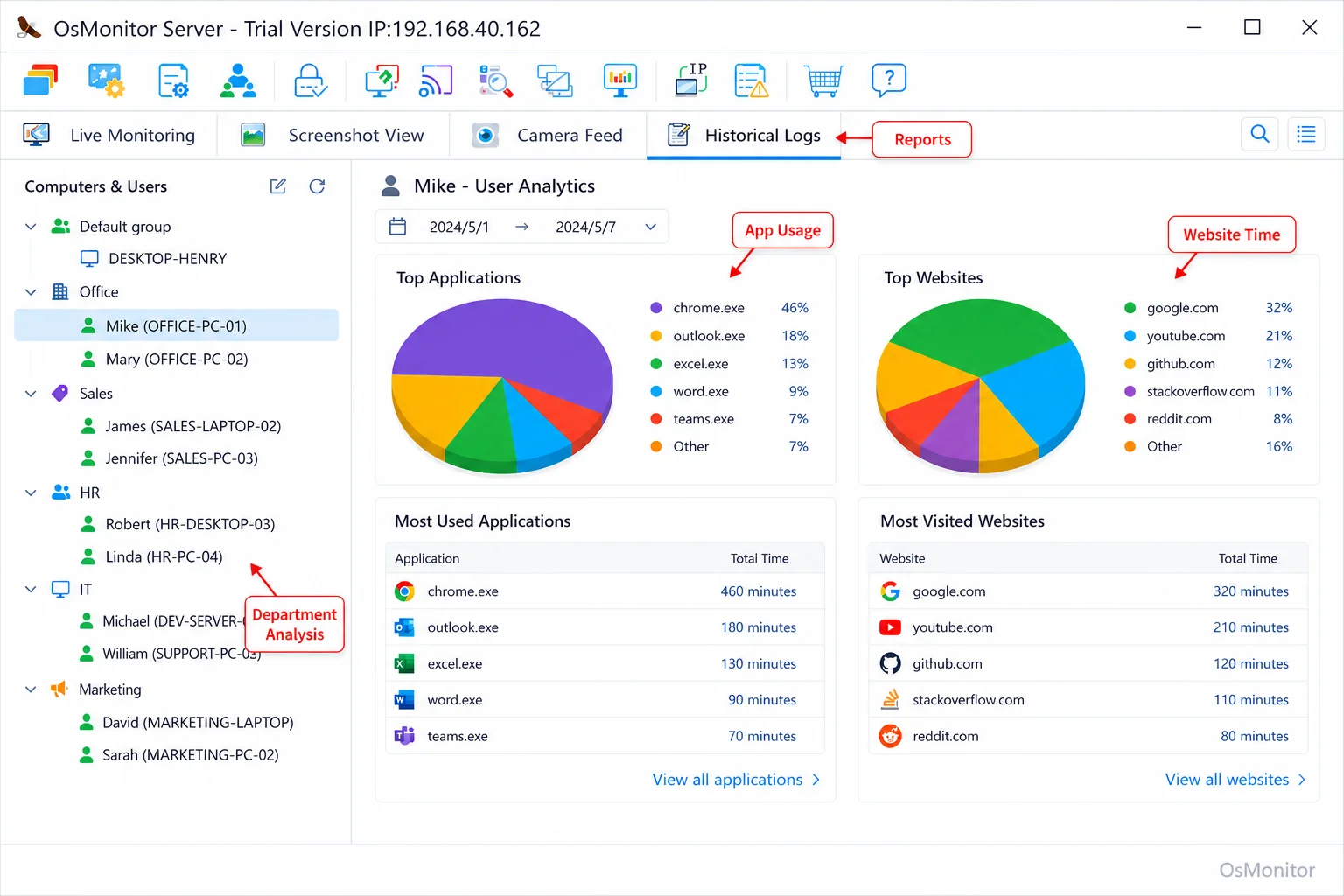Click the users group toolbar icon
The height and width of the screenshot is (896, 1344).
[238, 80]
